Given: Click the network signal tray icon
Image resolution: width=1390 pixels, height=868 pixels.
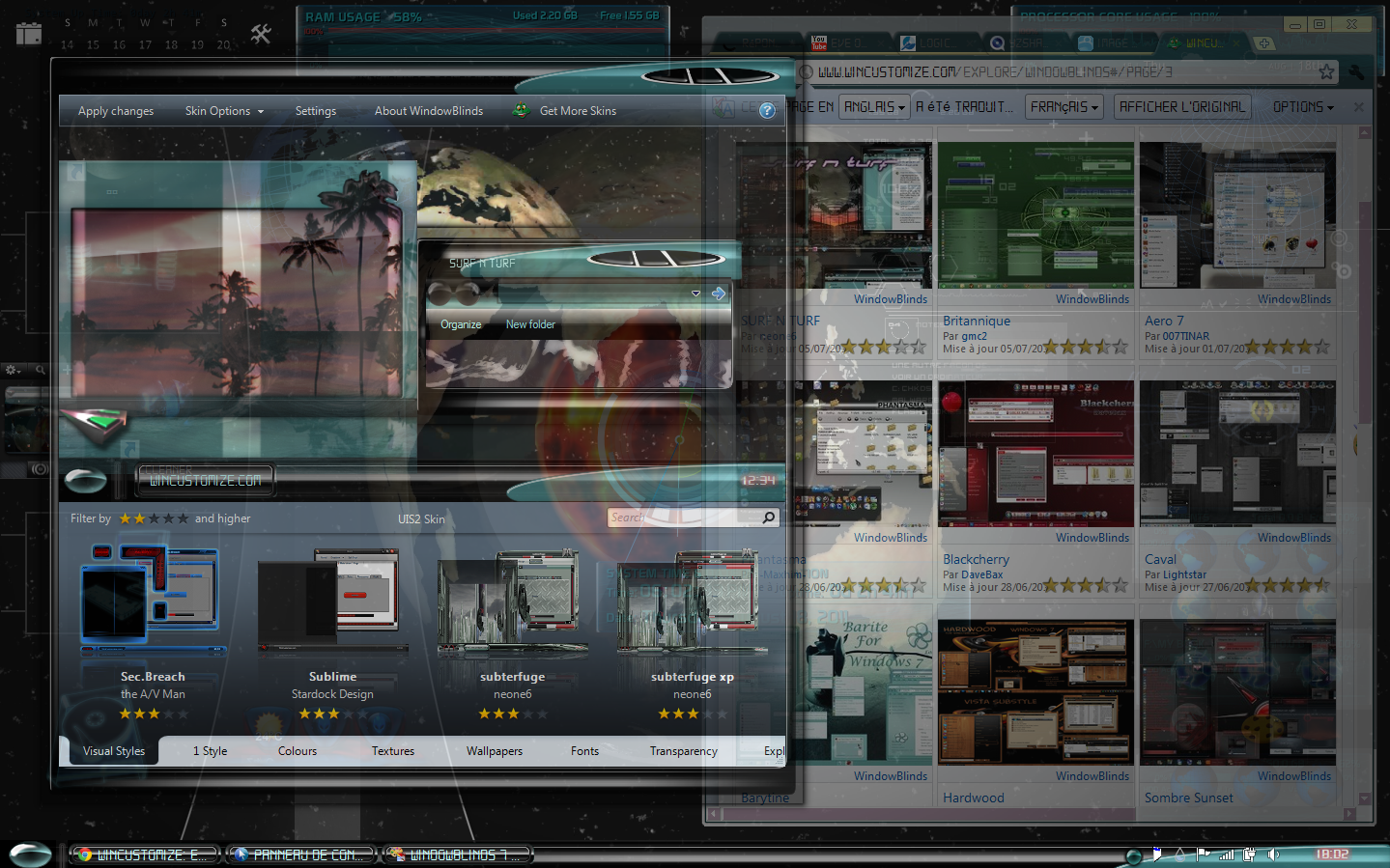Looking at the screenshot, I should tap(1227, 854).
